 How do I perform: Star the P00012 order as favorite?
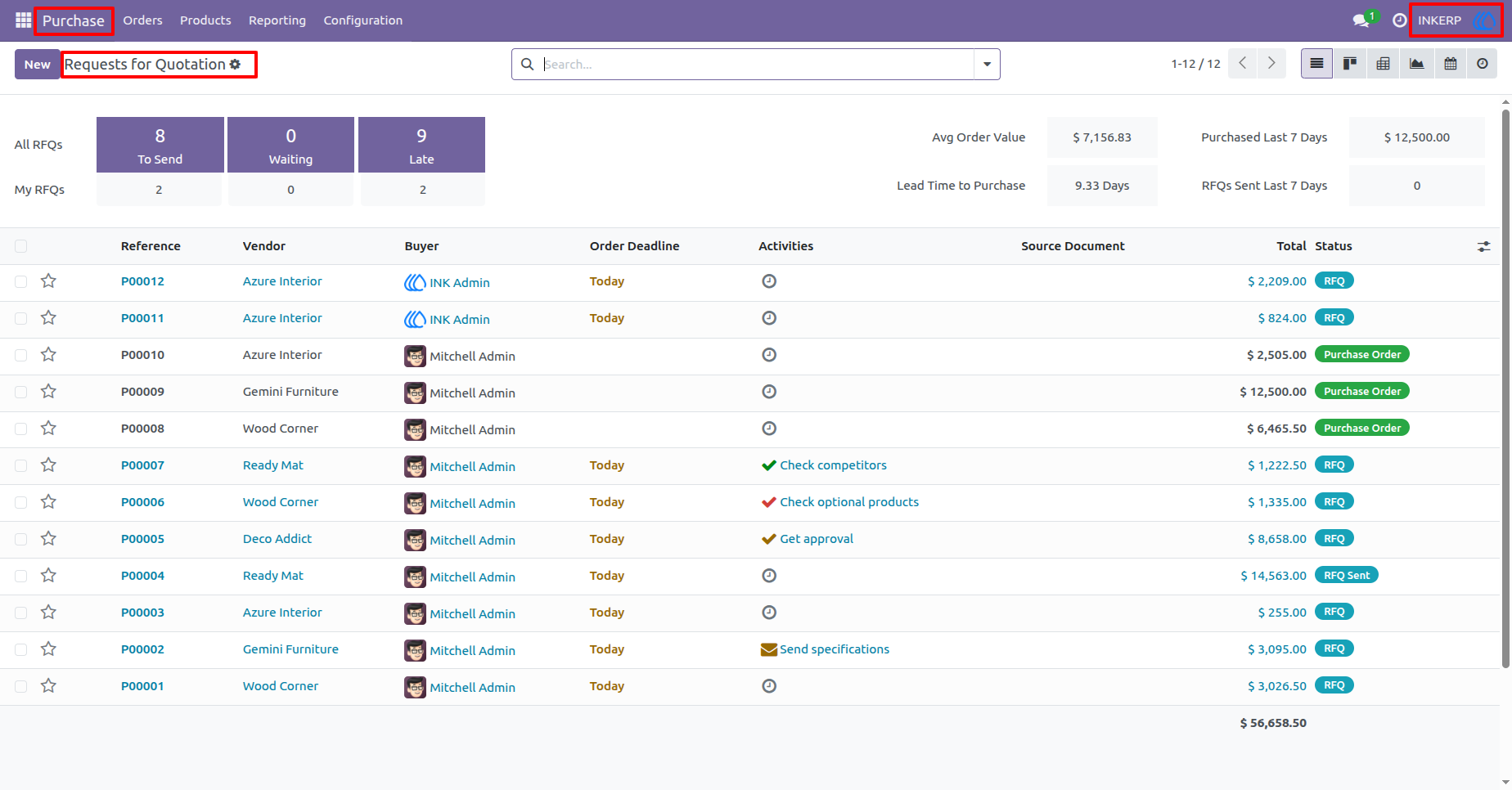coord(48,281)
